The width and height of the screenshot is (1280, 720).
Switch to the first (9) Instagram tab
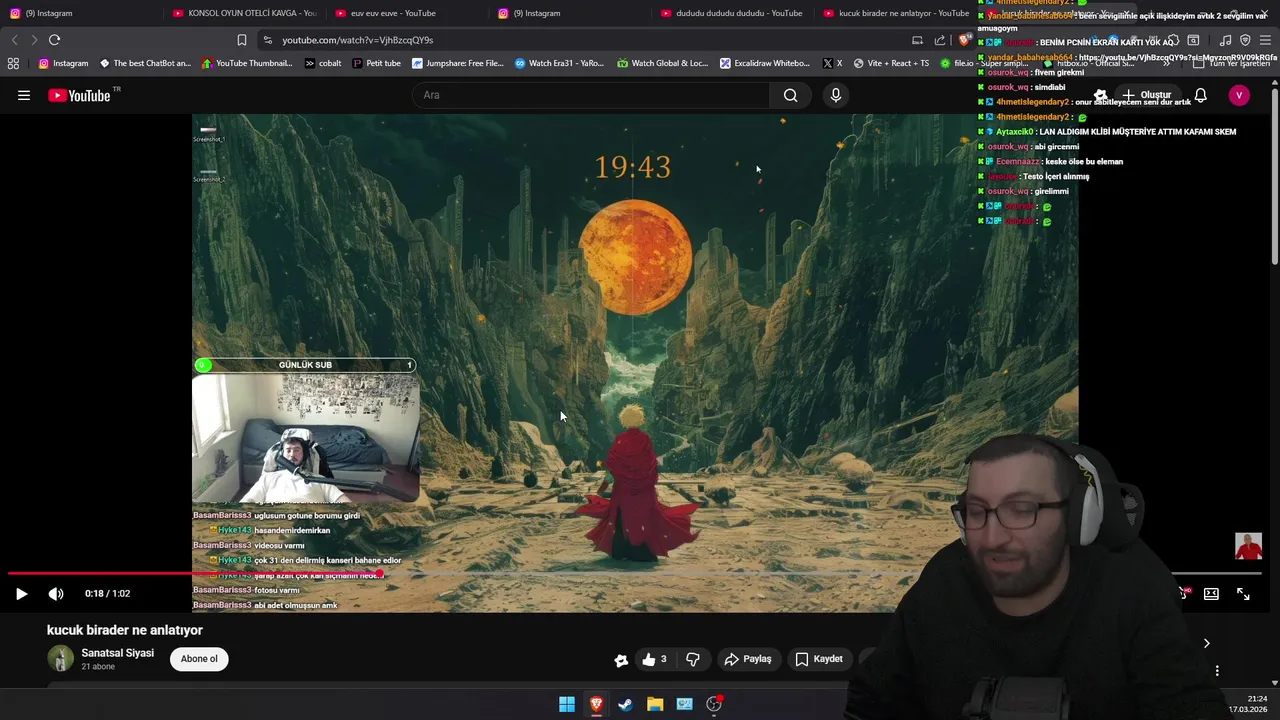click(80, 13)
